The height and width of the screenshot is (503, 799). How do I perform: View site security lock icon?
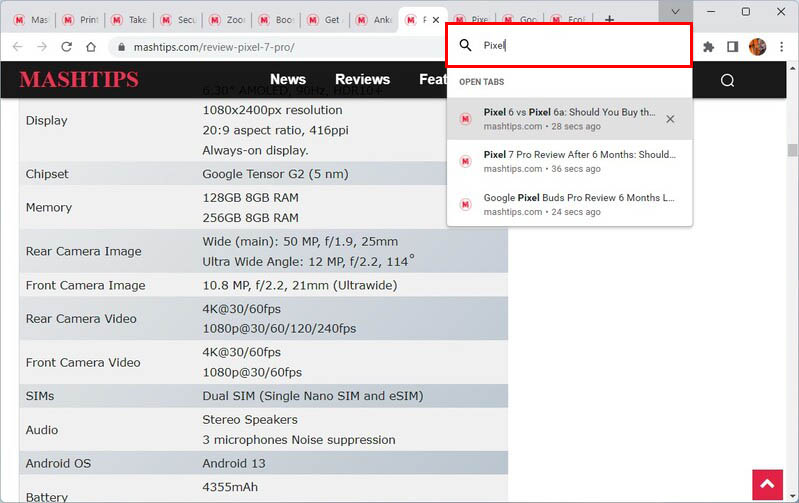[121, 47]
